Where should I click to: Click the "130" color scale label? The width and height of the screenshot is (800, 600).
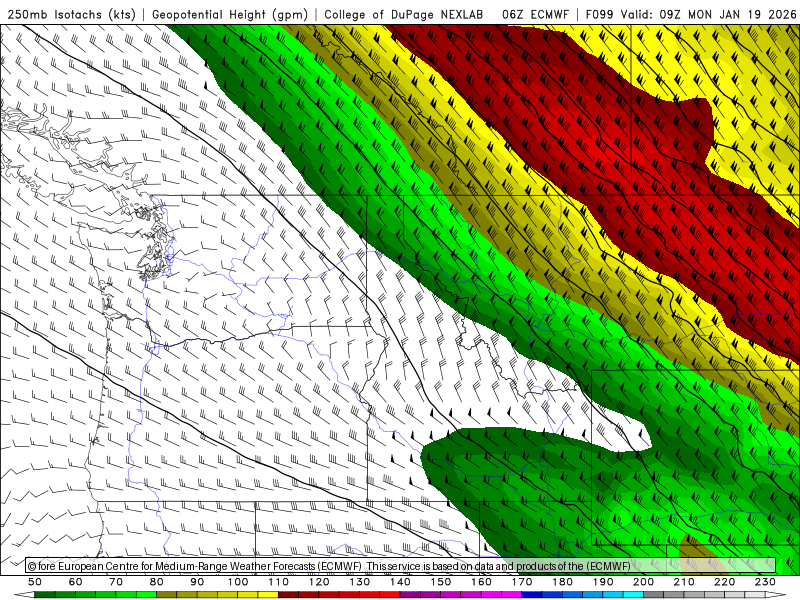click(x=360, y=582)
